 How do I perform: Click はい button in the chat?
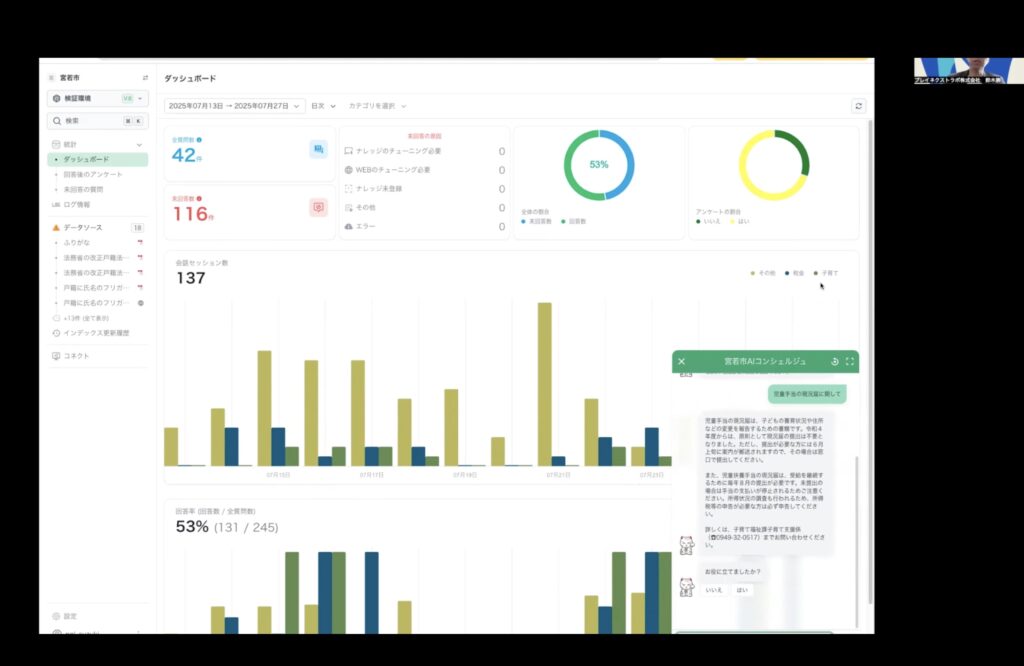click(741, 590)
